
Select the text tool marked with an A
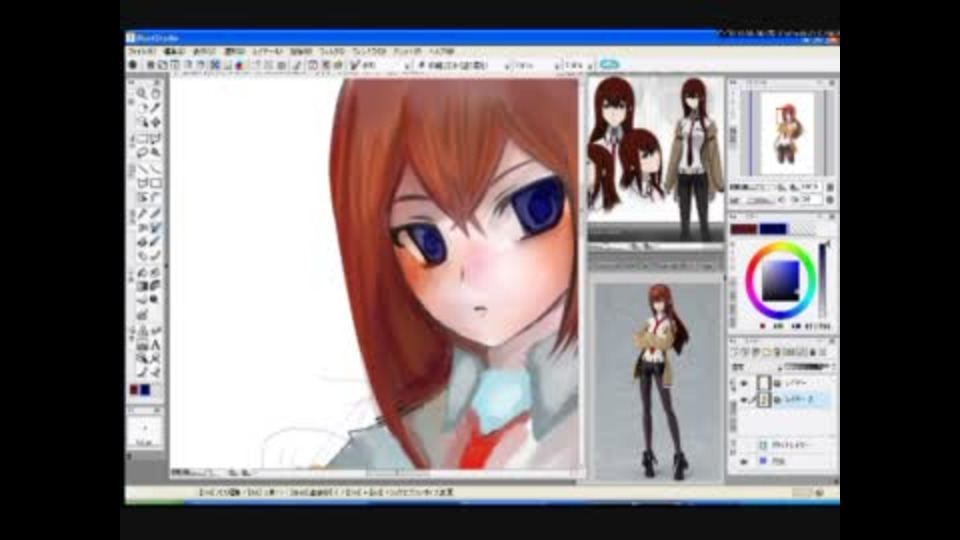(x=156, y=345)
